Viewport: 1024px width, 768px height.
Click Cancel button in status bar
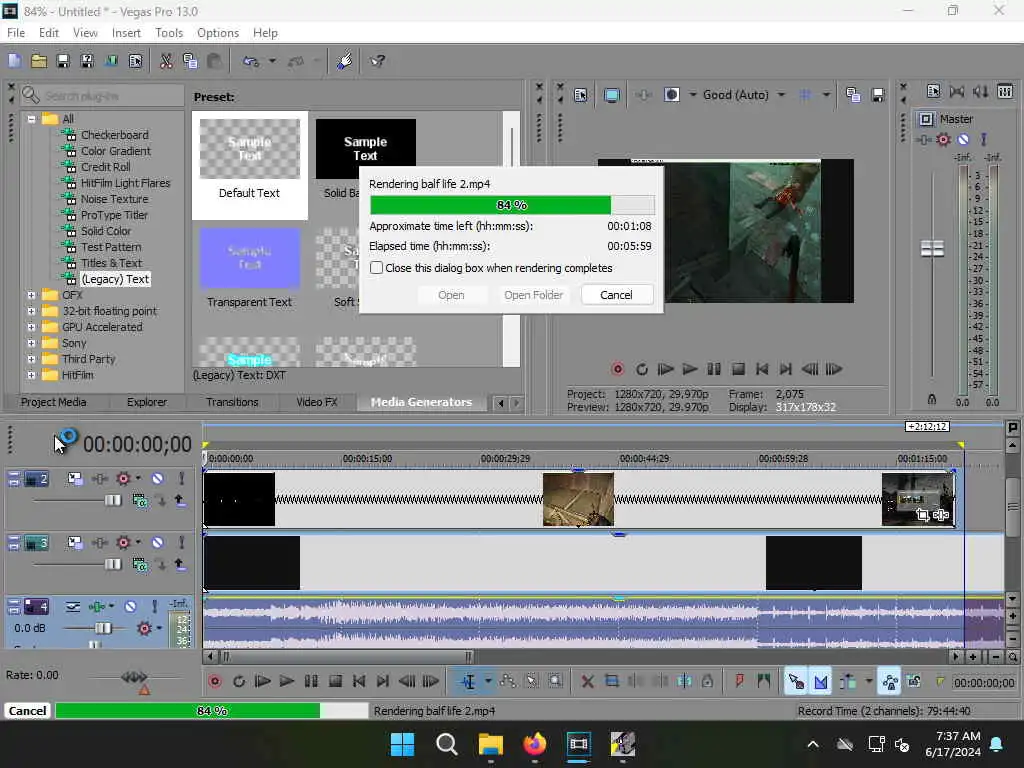tap(27, 711)
